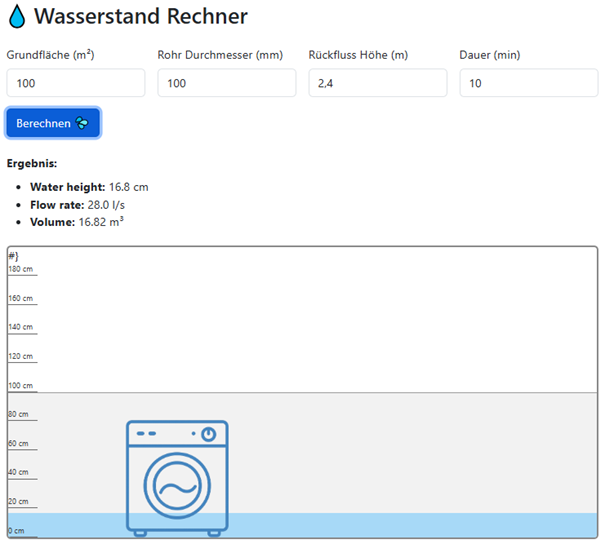Click into the Rückfluss Höhe (m) field
605x544 pixels.
378,83
